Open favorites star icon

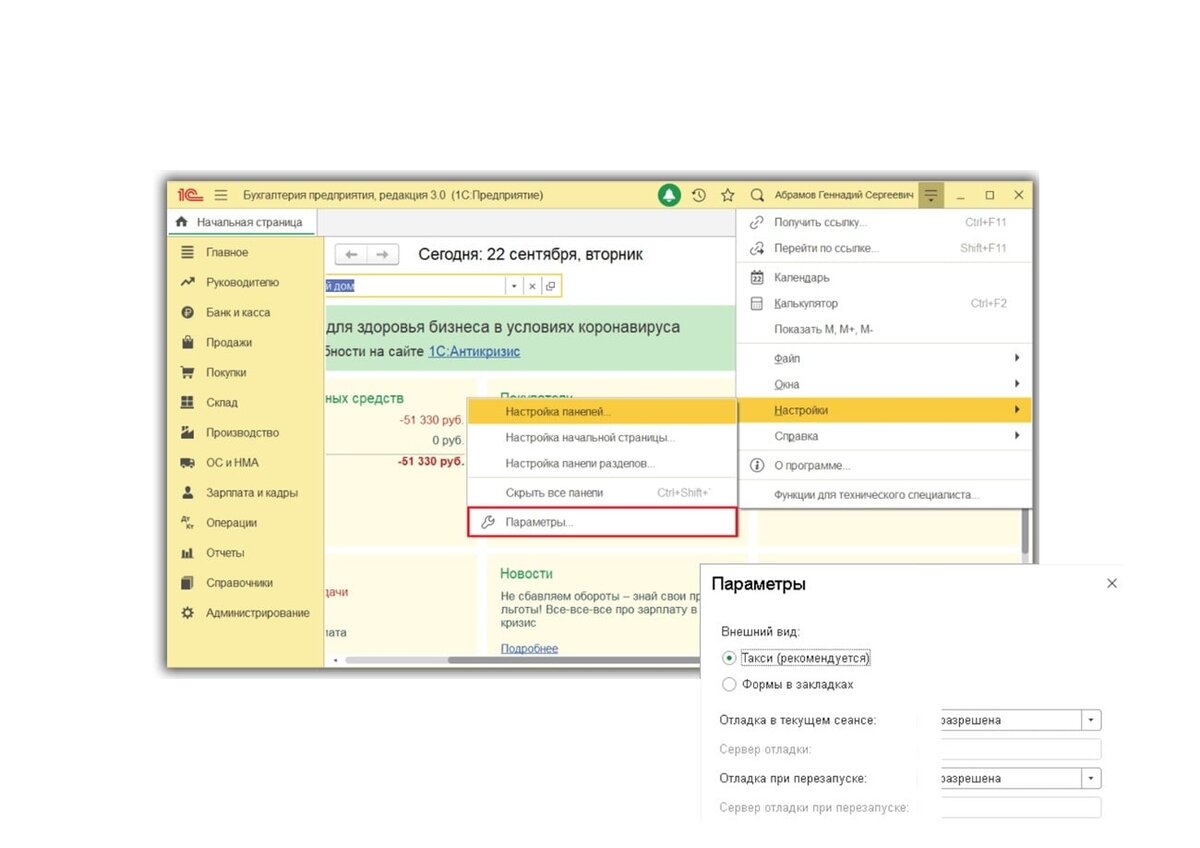(728, 195)
